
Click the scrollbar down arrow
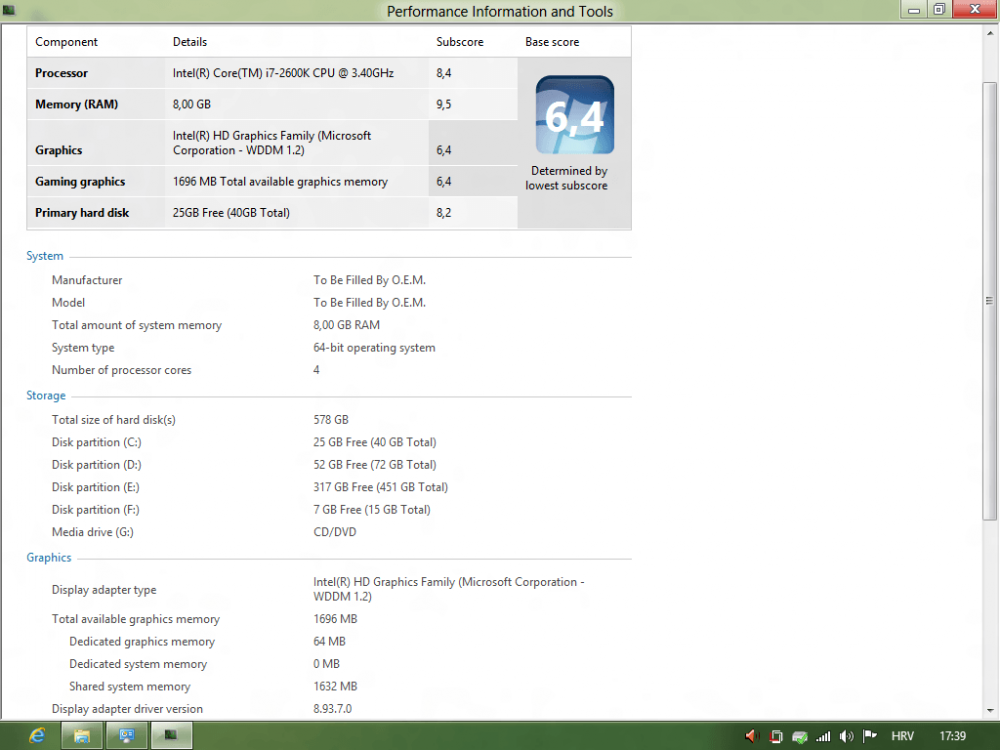[990, 710]
